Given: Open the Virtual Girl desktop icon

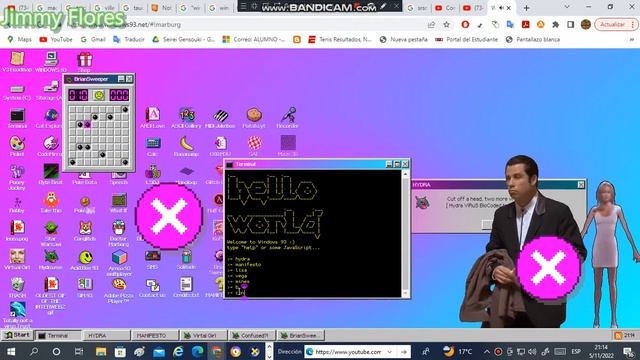Looking at the screenshot, I should pos(17,260).
